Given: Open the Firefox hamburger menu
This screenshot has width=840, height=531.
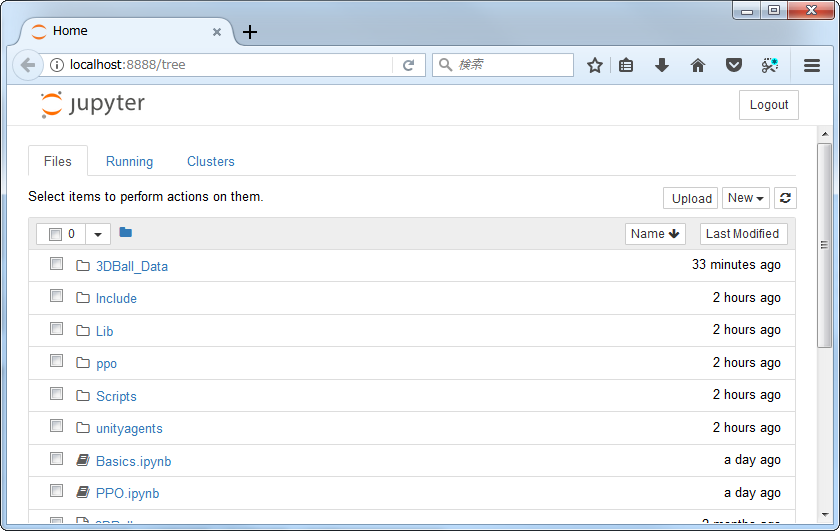Looking at the screenshot, I should tap(812, 65).
